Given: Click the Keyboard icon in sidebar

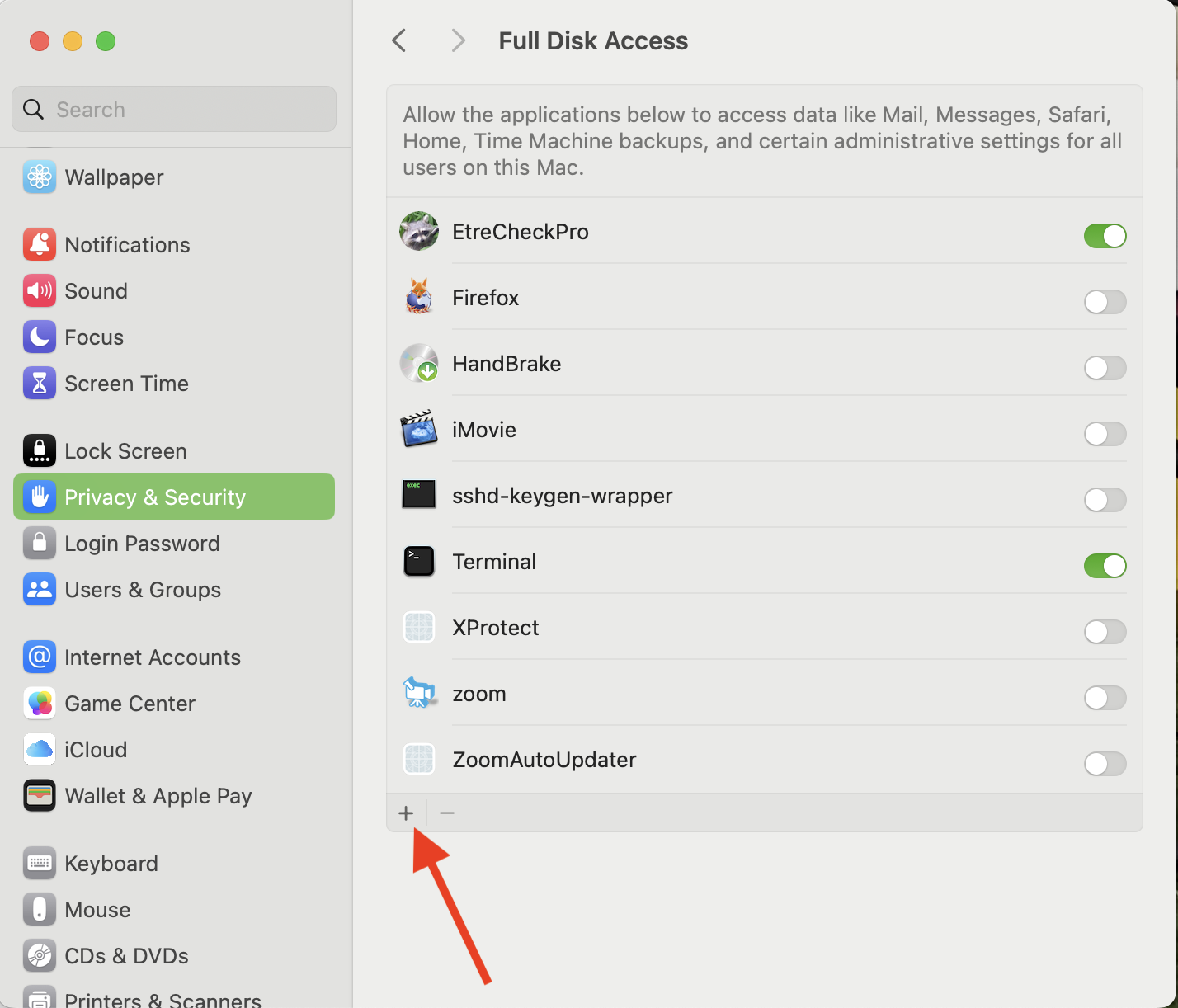Looking at the screenshot, I should tap(40, 864).
